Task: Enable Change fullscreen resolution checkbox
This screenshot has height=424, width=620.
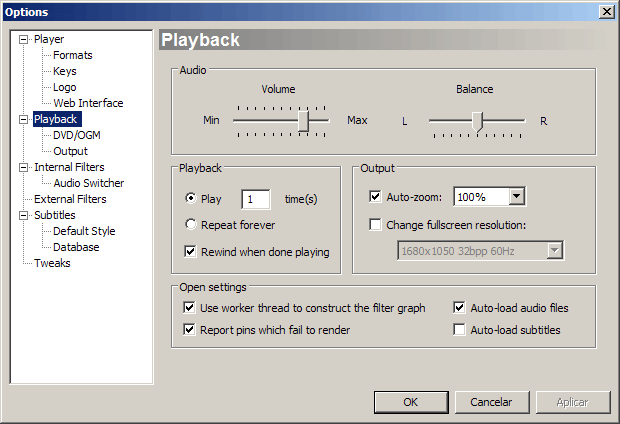Action: click(x=375, y=225)
